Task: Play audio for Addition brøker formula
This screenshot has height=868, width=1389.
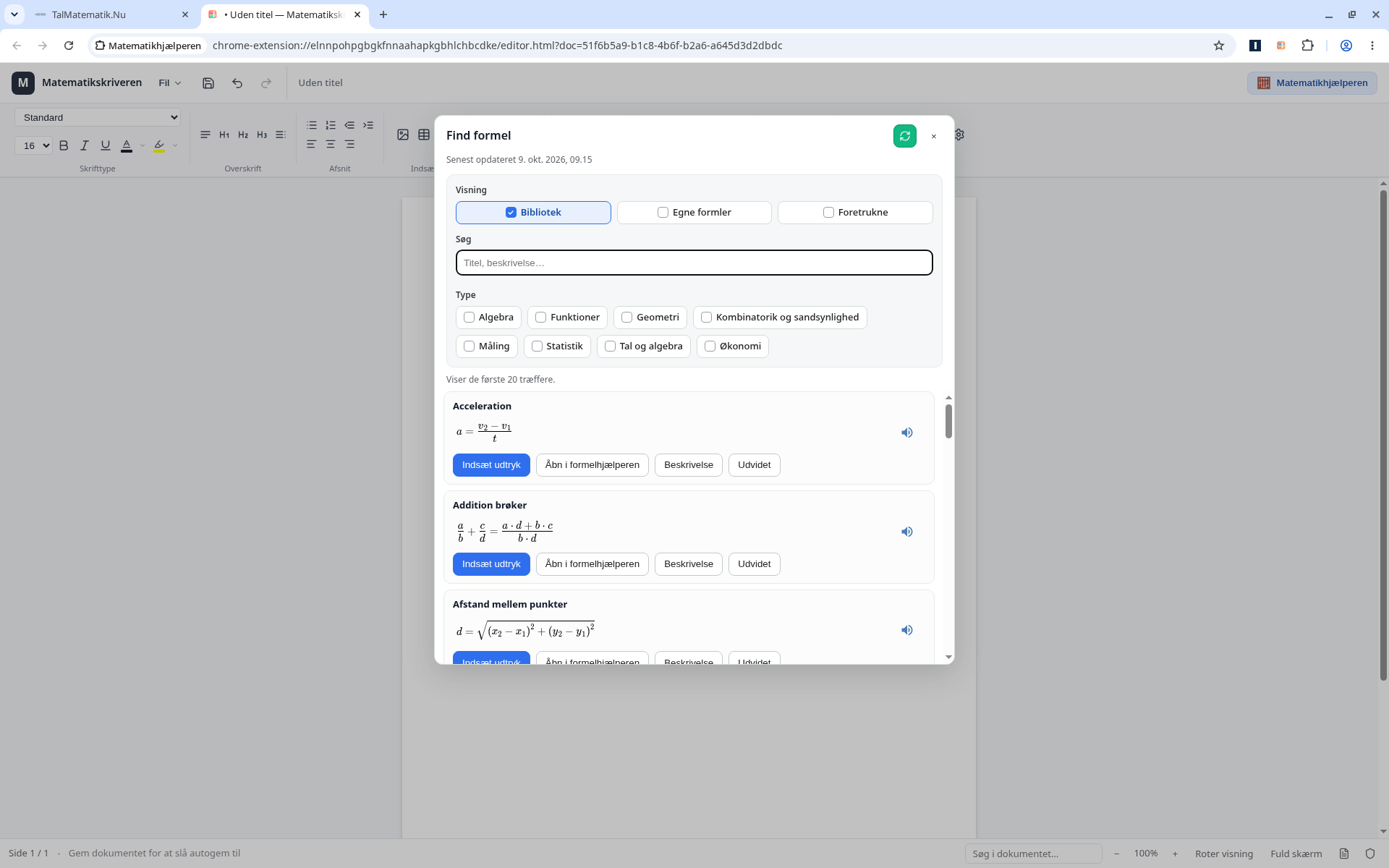Action: click(906, 532)
